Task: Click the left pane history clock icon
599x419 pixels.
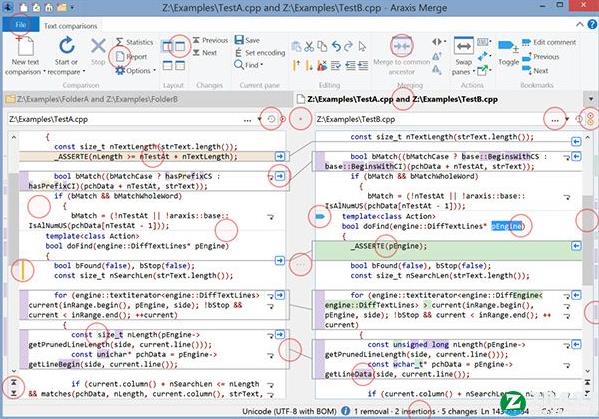Action: 271,119
